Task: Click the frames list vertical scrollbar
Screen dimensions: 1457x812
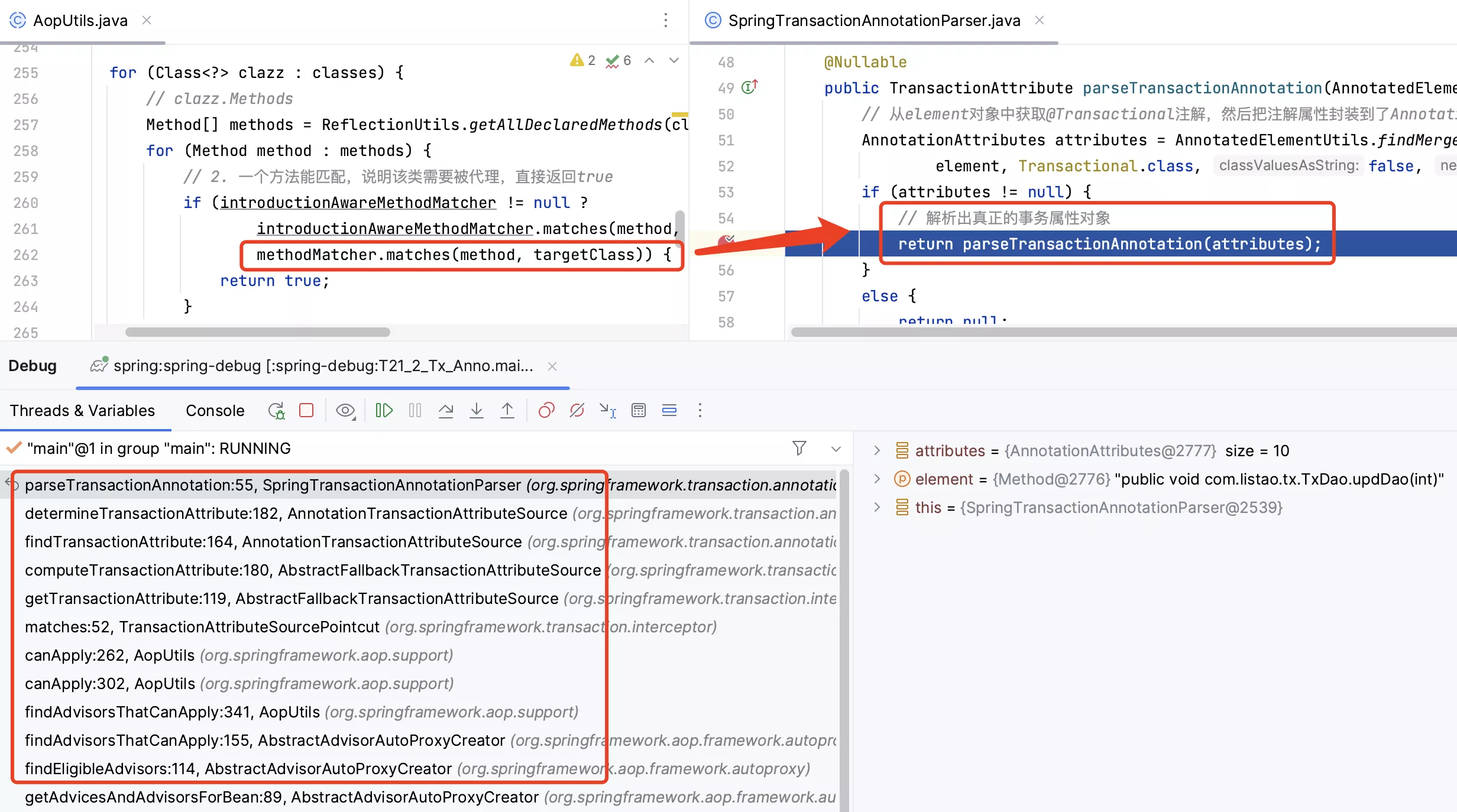Action: (x=844, y=641)
